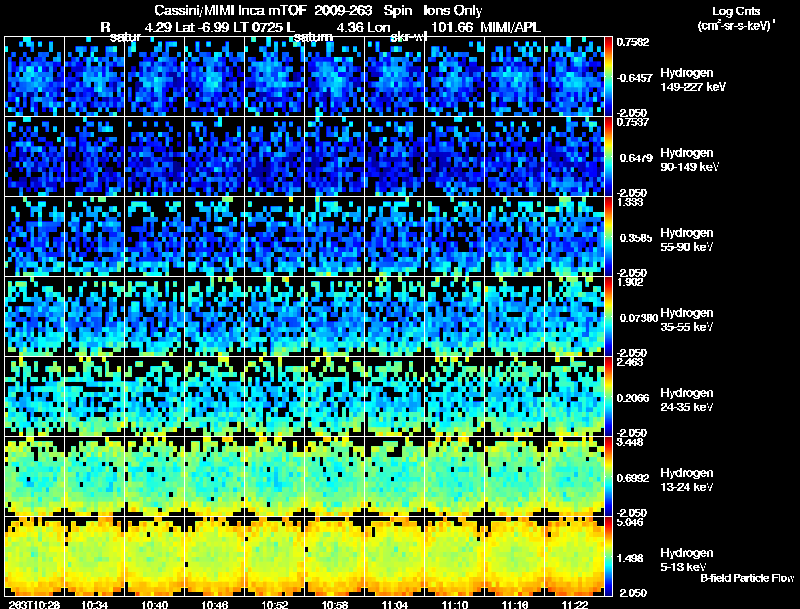Click the -0.6457 color scale value

(634, 78)
